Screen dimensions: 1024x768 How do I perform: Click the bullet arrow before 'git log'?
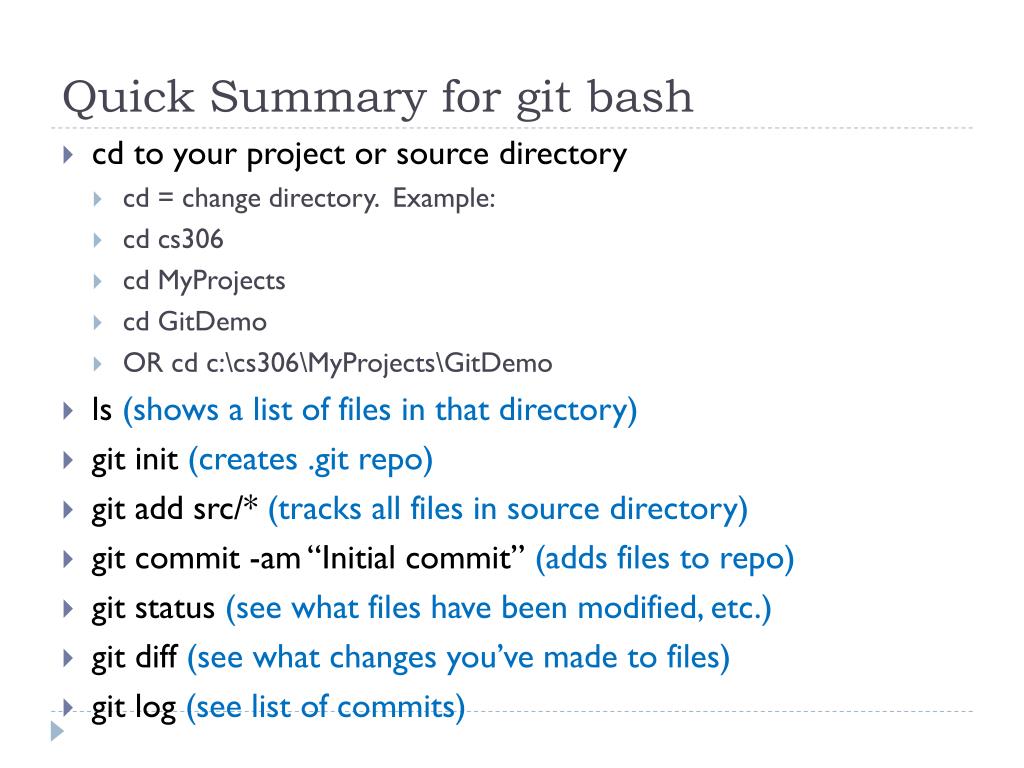(x=68, y=707)
